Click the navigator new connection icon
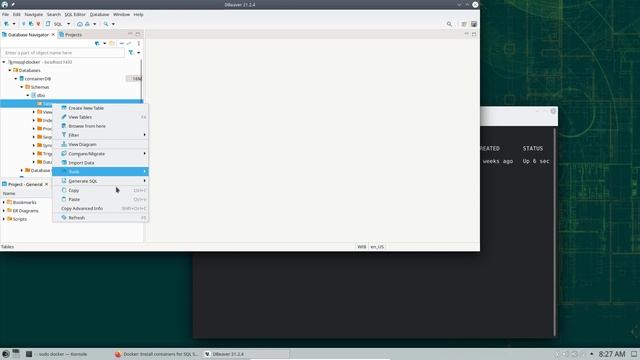Screen dimensions: 640x360 click(x=97, y=43)
